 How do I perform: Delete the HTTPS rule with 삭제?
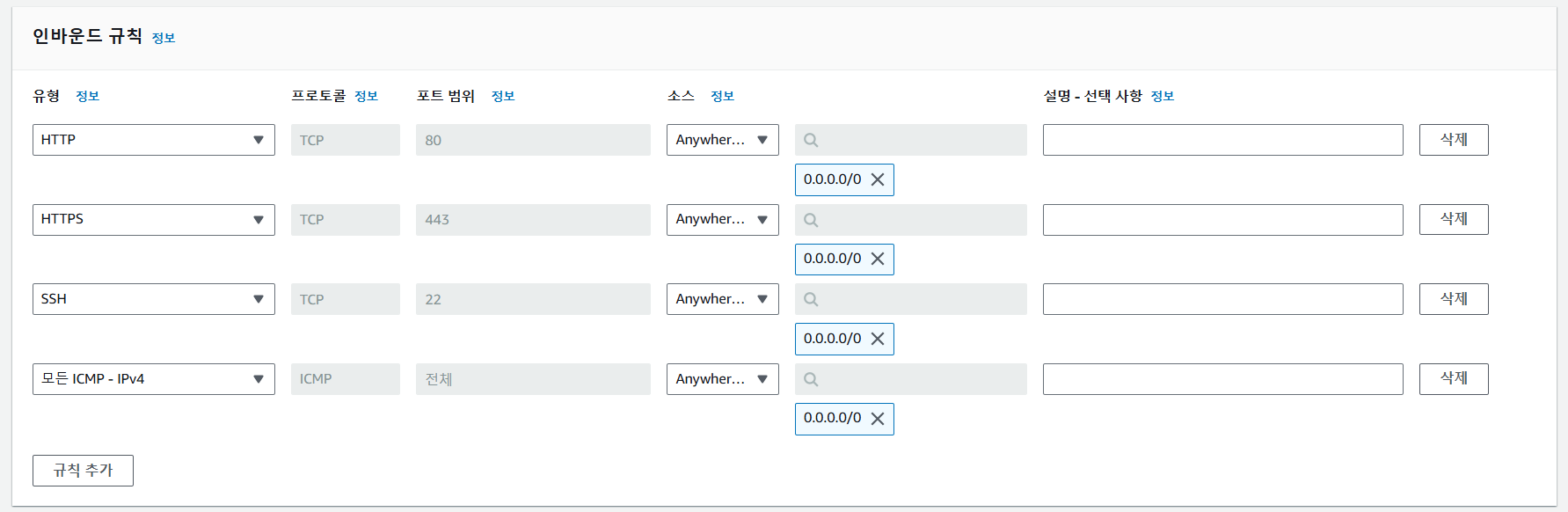pyautogui.click(x=1454, y=219)
